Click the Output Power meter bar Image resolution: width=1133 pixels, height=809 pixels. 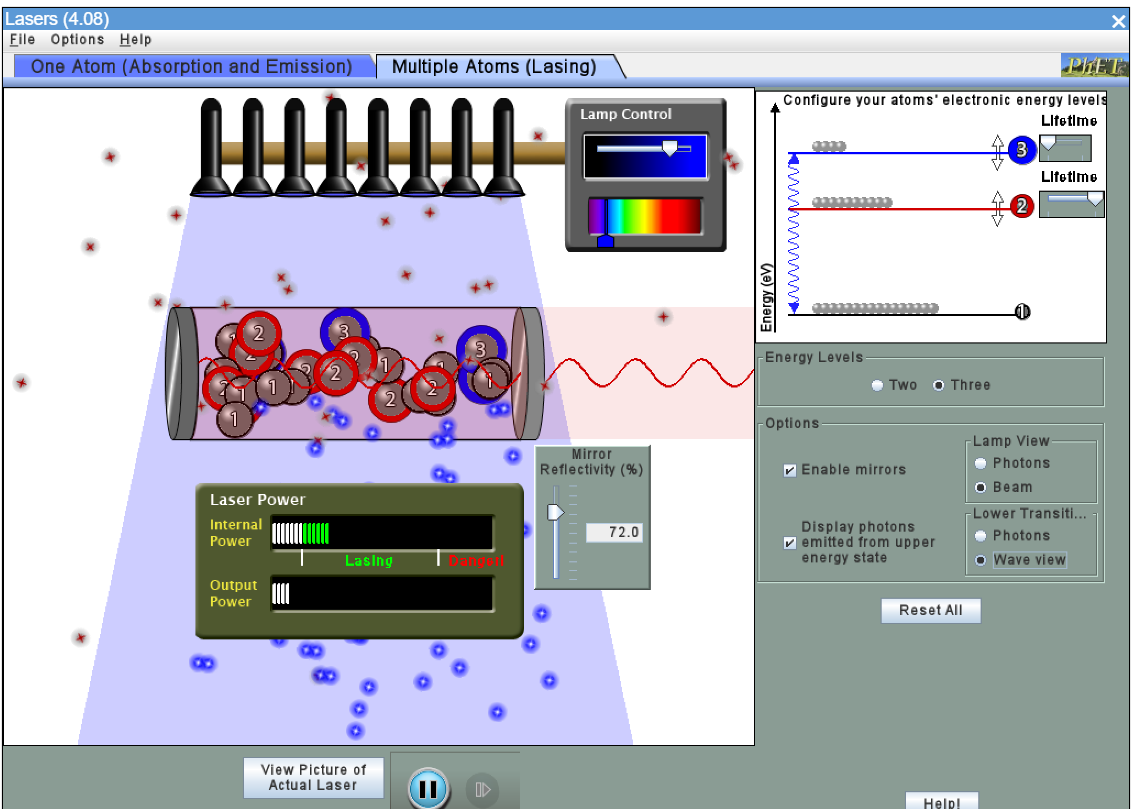[382, 594]
